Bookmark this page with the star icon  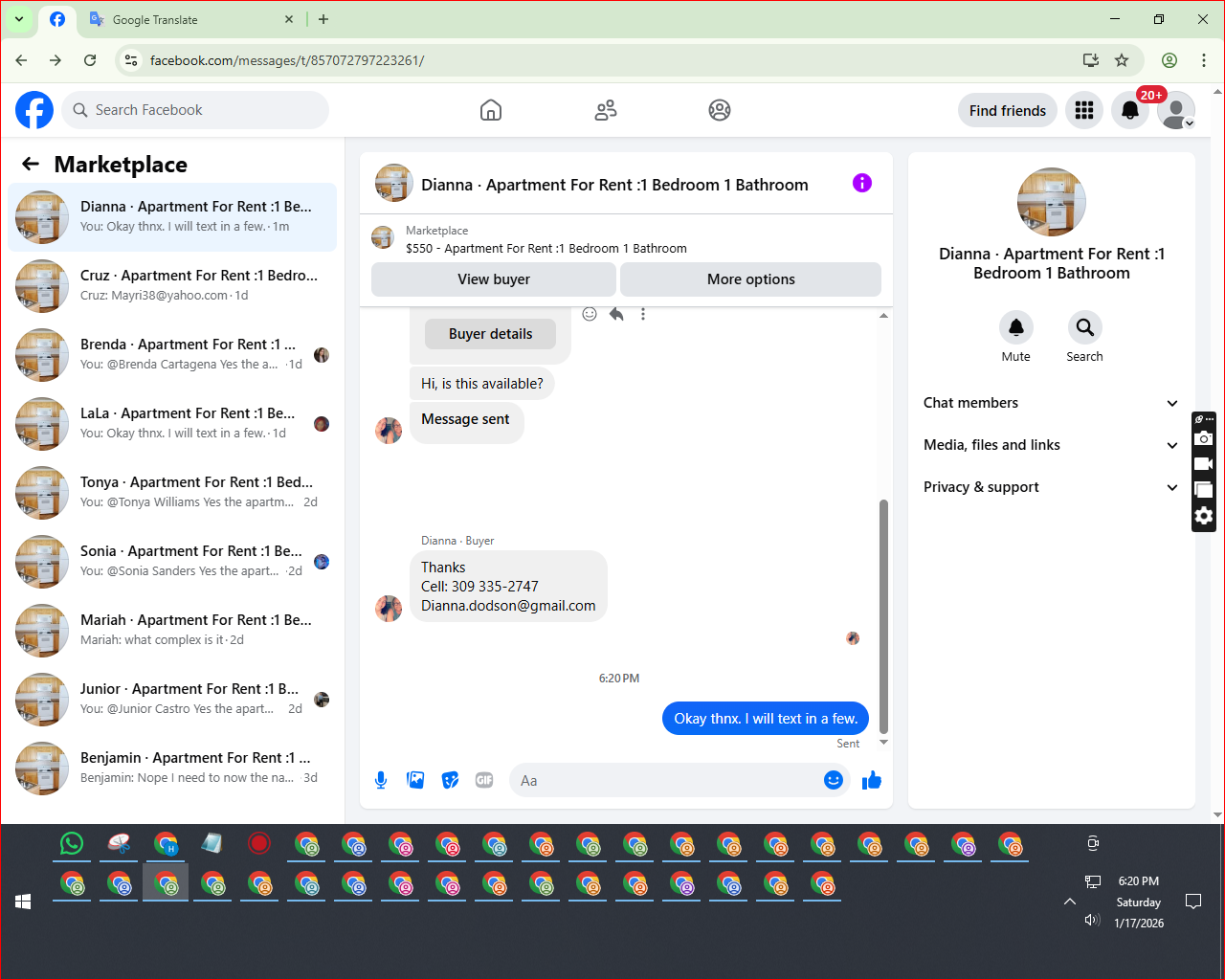coord(1122,60)
